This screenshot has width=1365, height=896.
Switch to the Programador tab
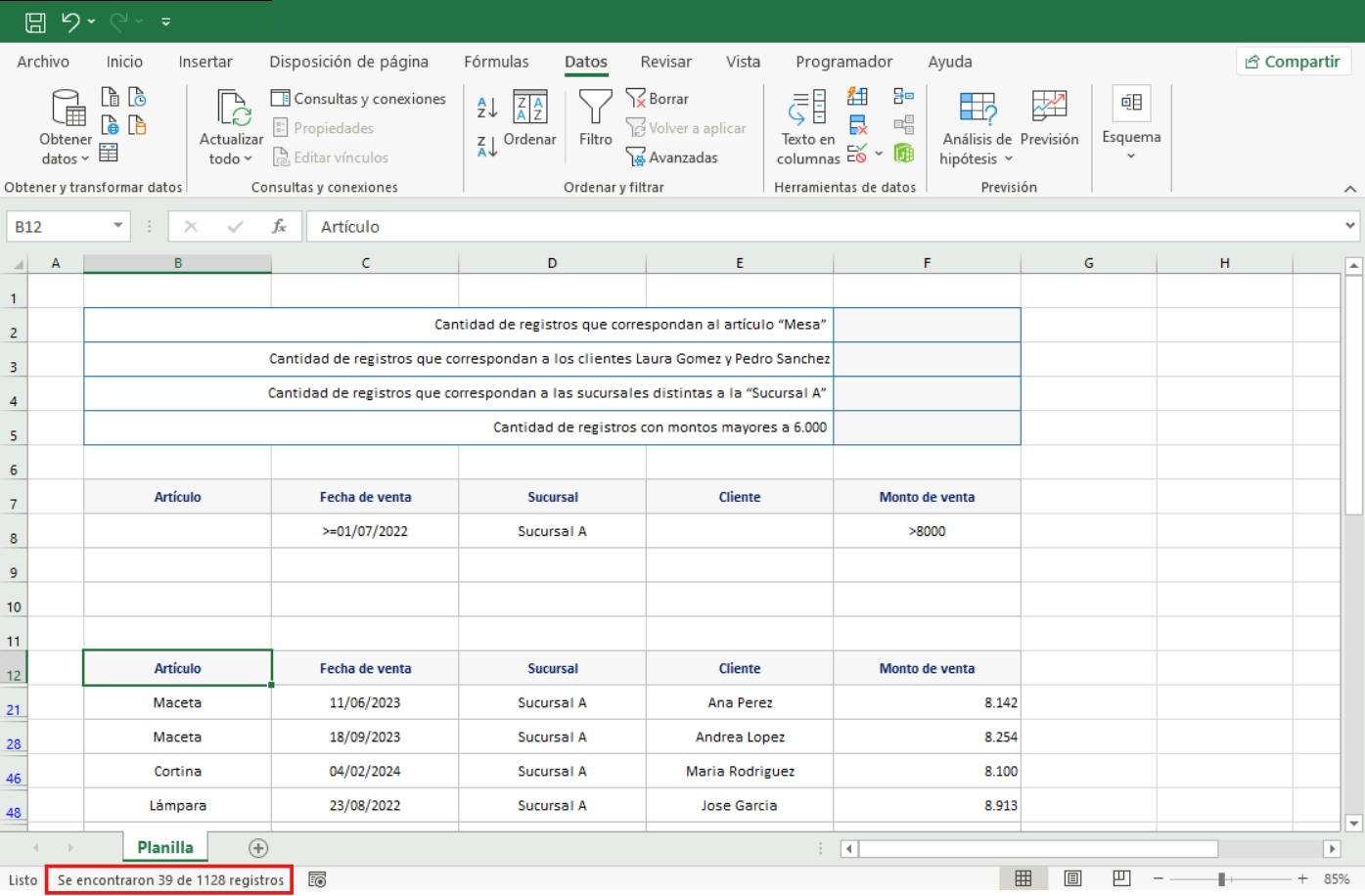[843, 62]
